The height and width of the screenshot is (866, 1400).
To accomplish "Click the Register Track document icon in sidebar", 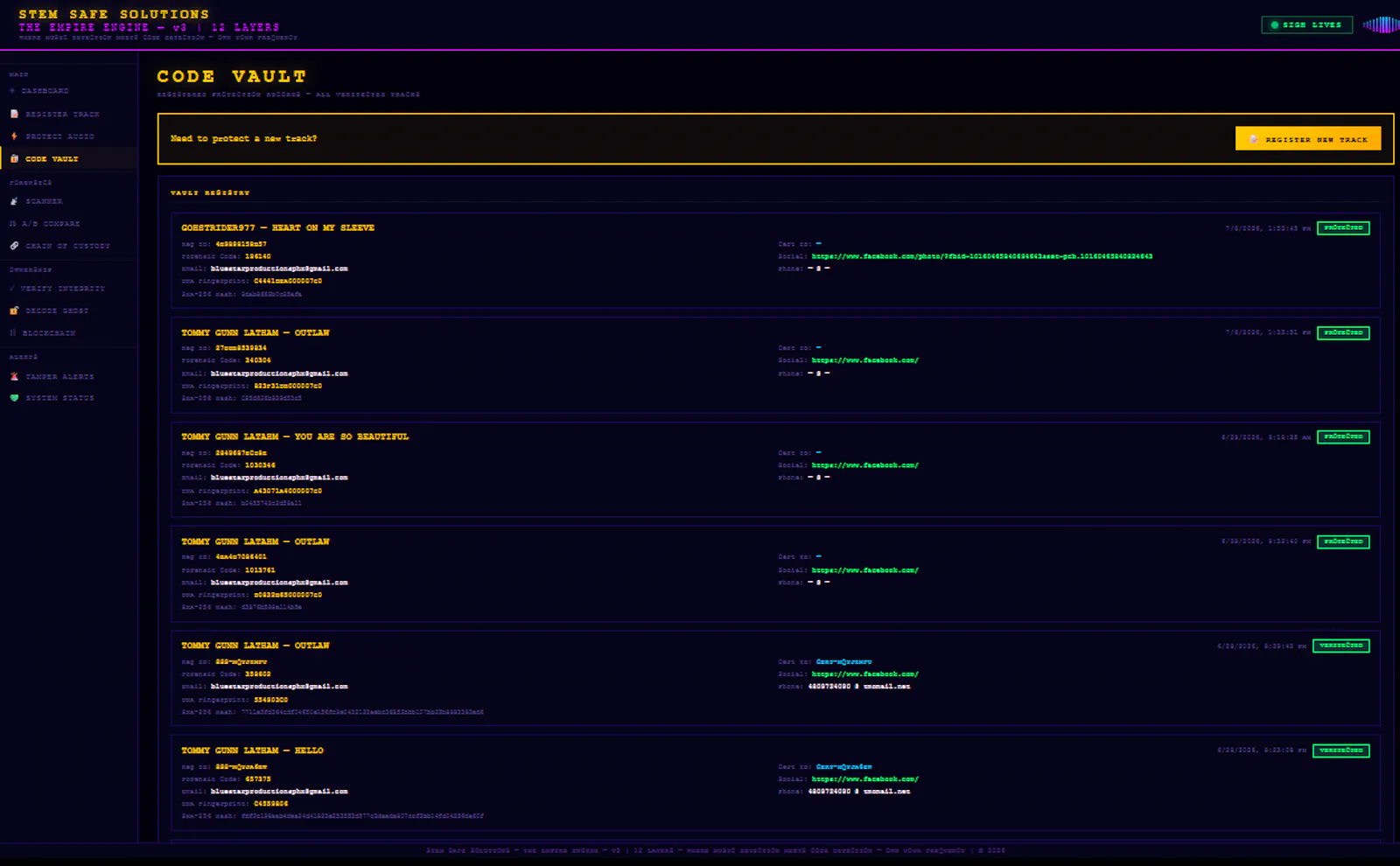I will tap(14, 114).
